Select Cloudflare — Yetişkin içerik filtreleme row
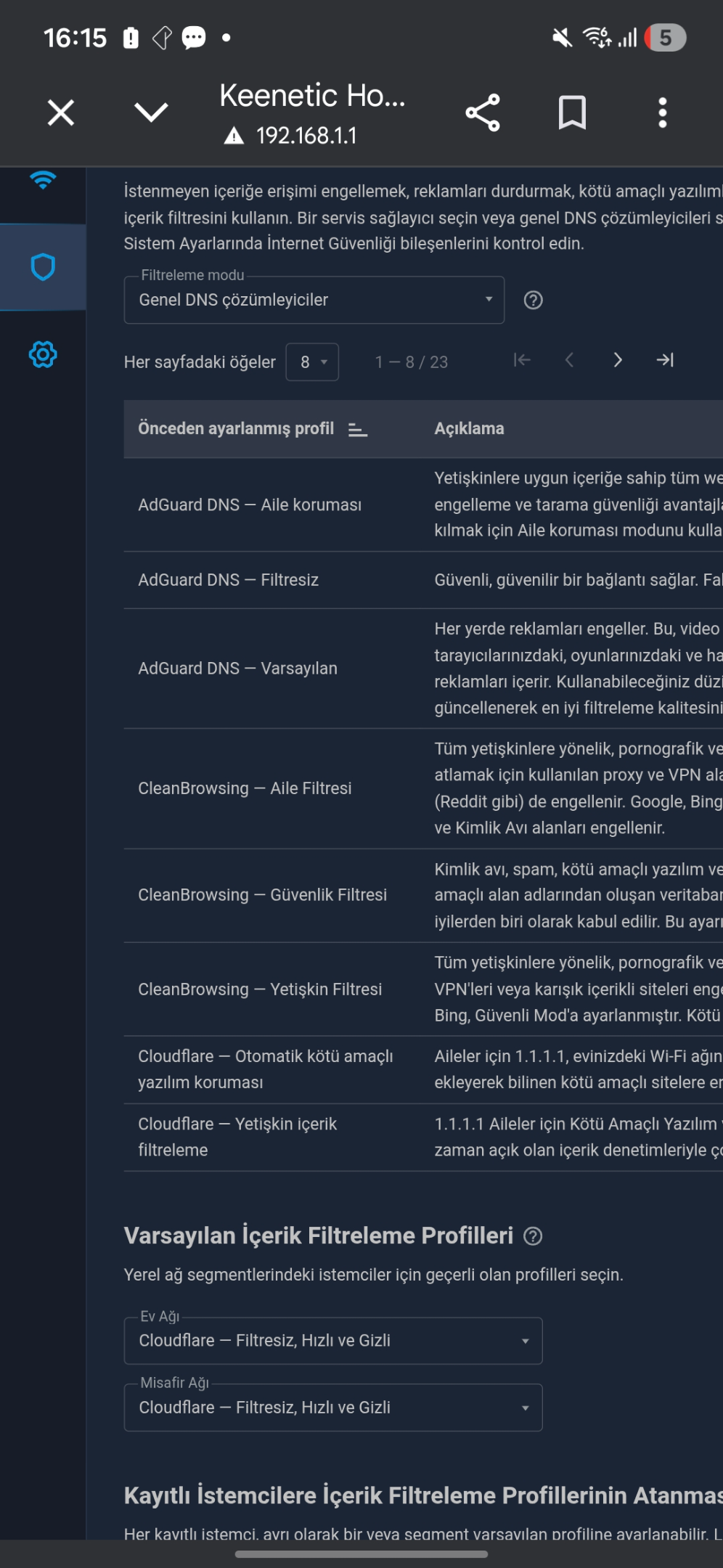Screen dimensions: 723x1568 coord(423,1137)
